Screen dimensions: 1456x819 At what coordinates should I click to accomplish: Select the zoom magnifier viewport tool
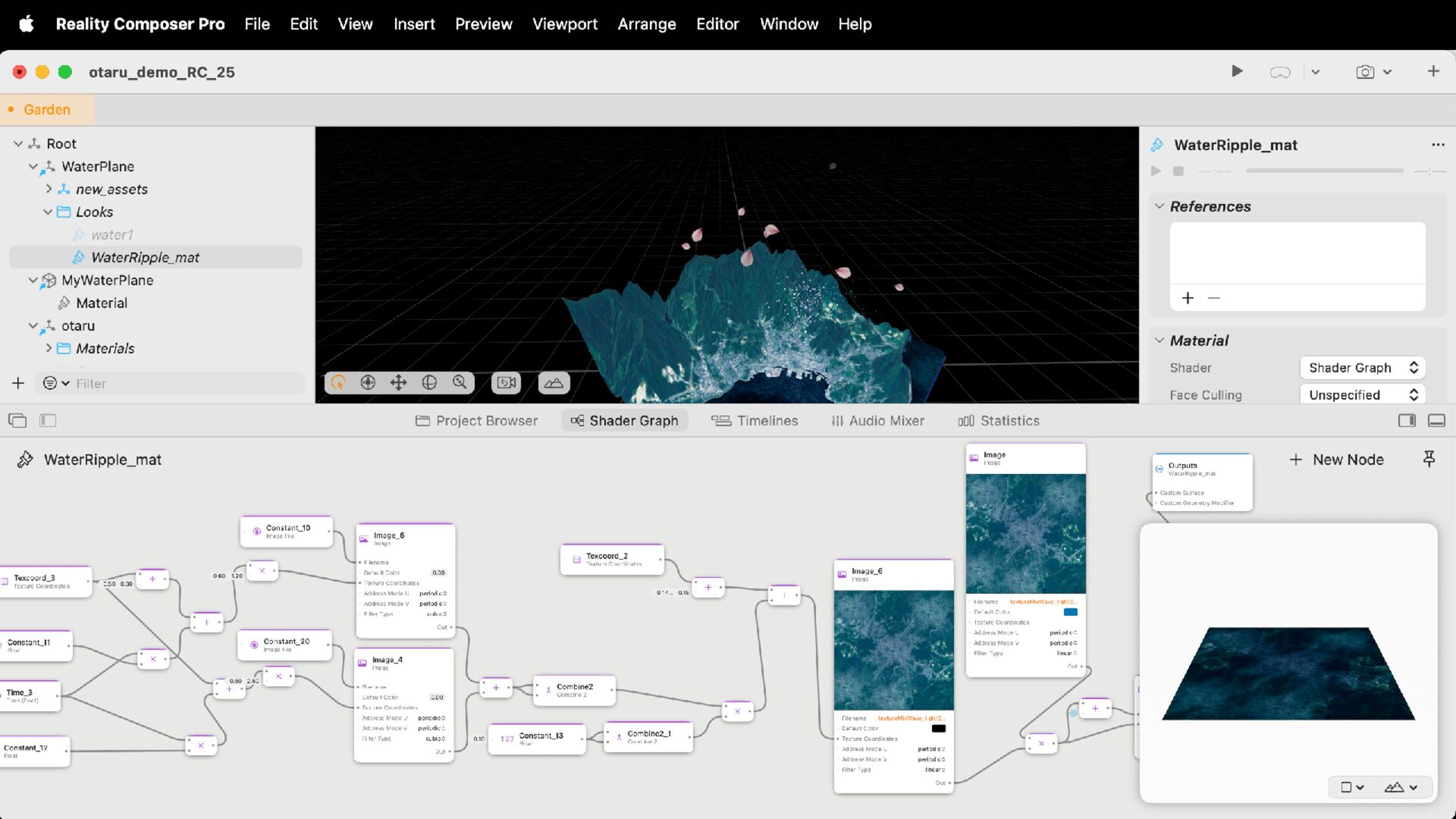point(460,383)
